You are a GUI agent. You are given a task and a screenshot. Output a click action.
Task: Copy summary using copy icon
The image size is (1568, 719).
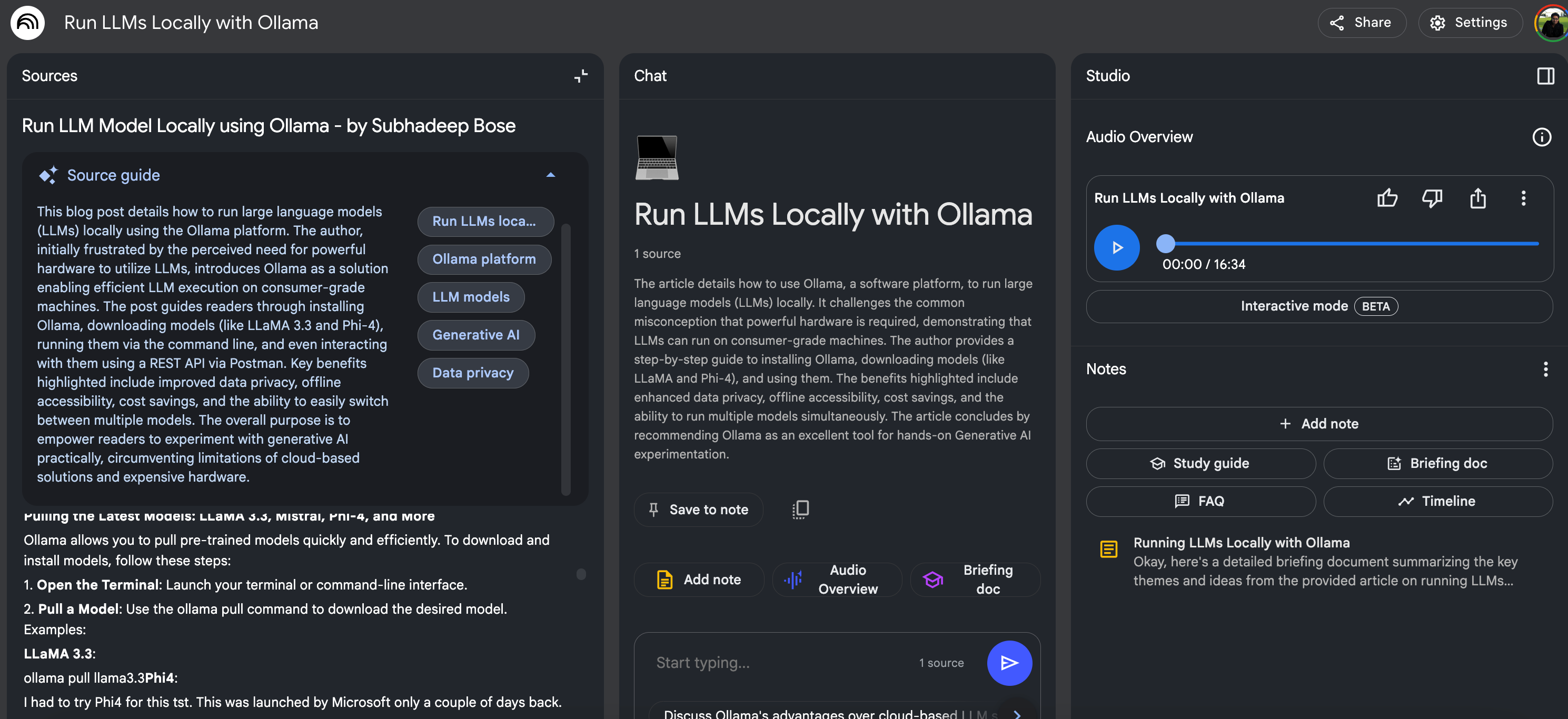(800, 509)
